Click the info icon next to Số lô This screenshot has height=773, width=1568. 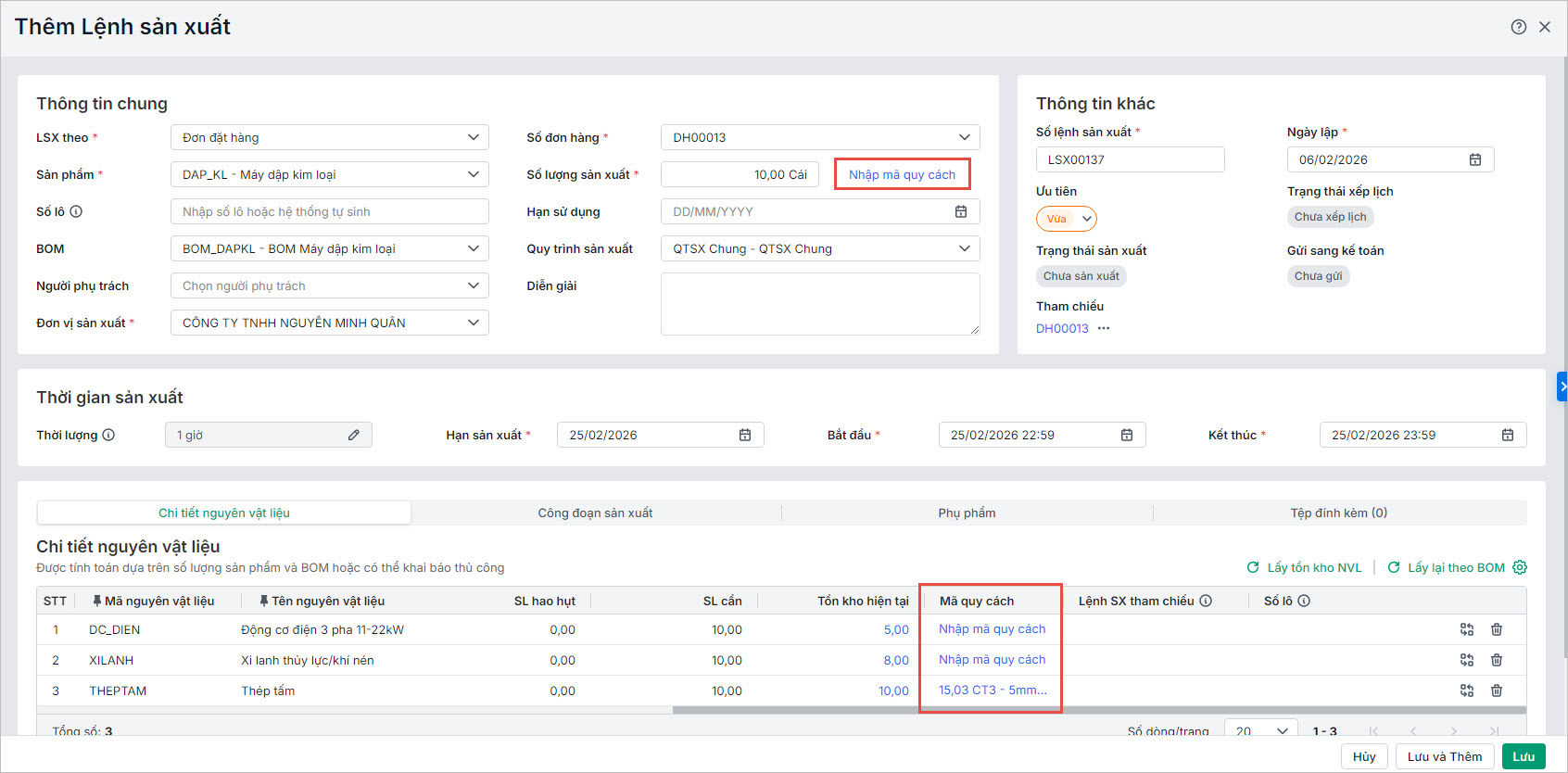coord(76,211)
